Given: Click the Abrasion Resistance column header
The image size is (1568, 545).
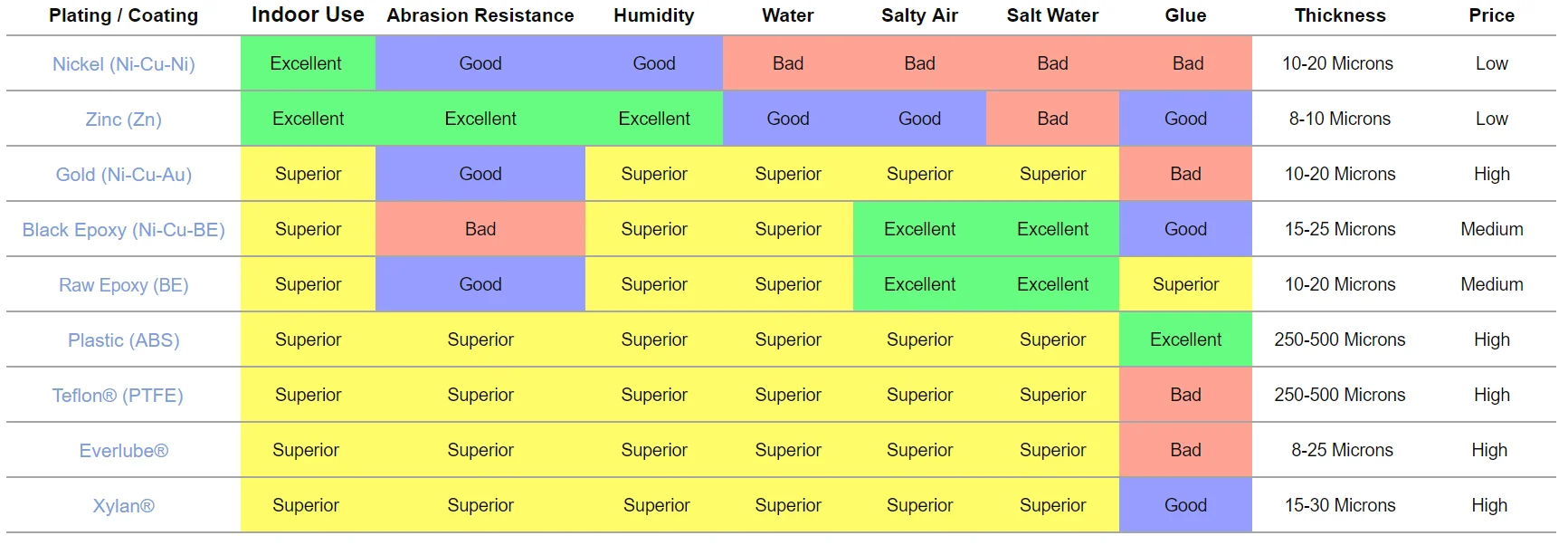Looking at the screenshot, I should (480, 15).
